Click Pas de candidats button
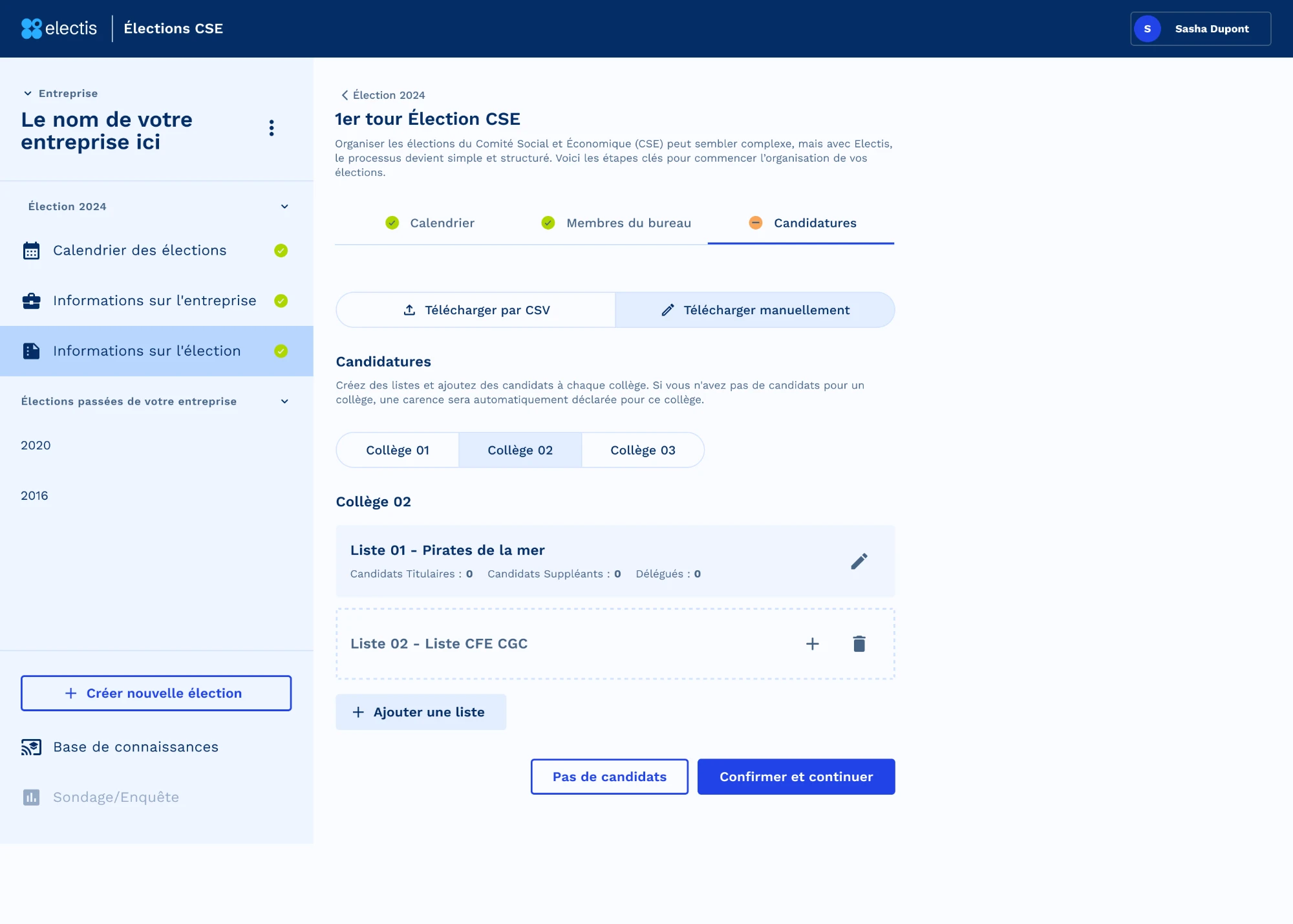1293x924 pixels. (x=610, y=777)
